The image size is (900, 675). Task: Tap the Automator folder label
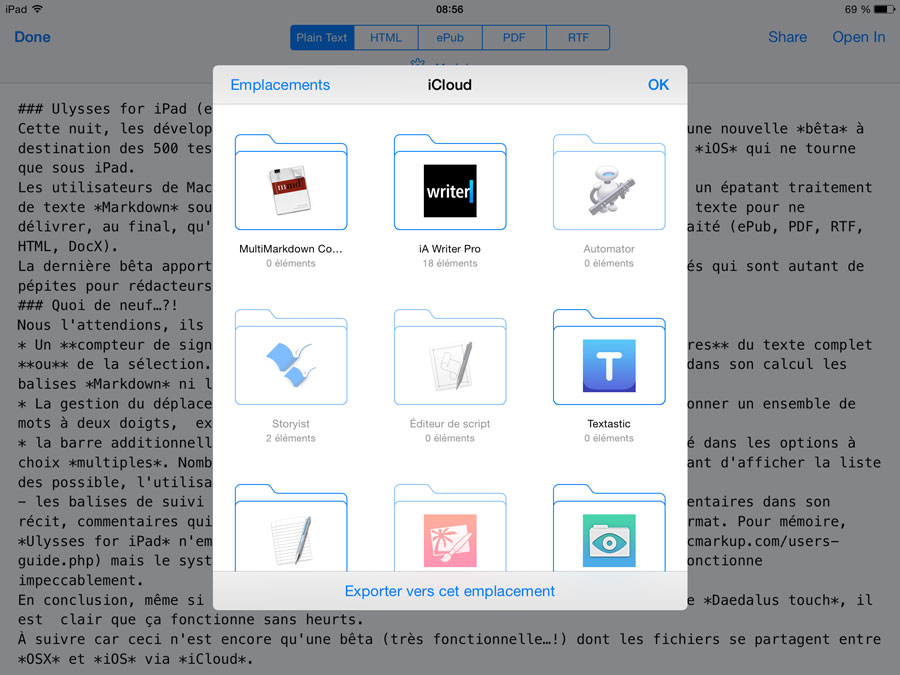(x=609, y=249)
